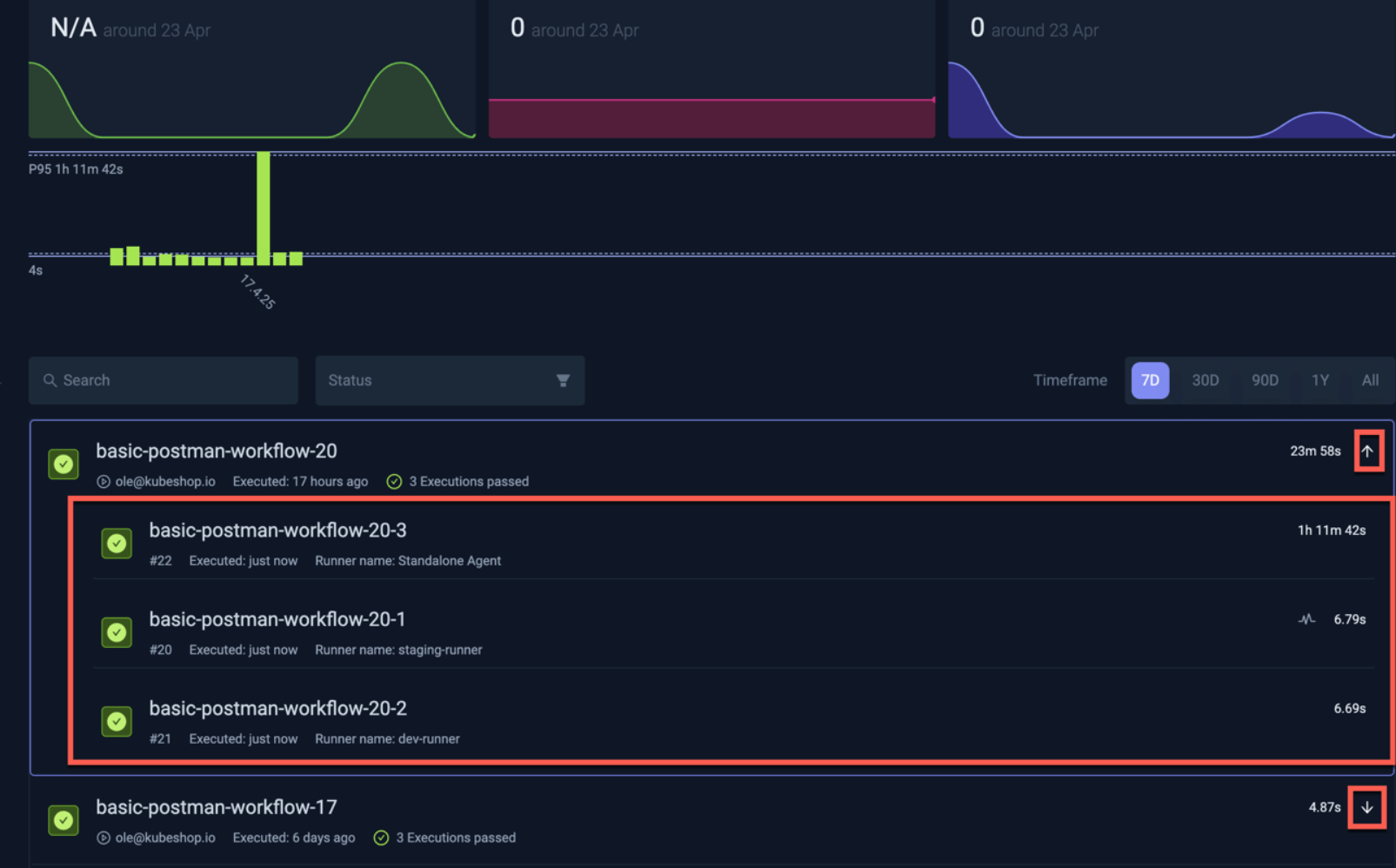Open the basic-postman-workflow-17 execution title
Viewport: 1396px width, 868px height.
coord(216,807)
